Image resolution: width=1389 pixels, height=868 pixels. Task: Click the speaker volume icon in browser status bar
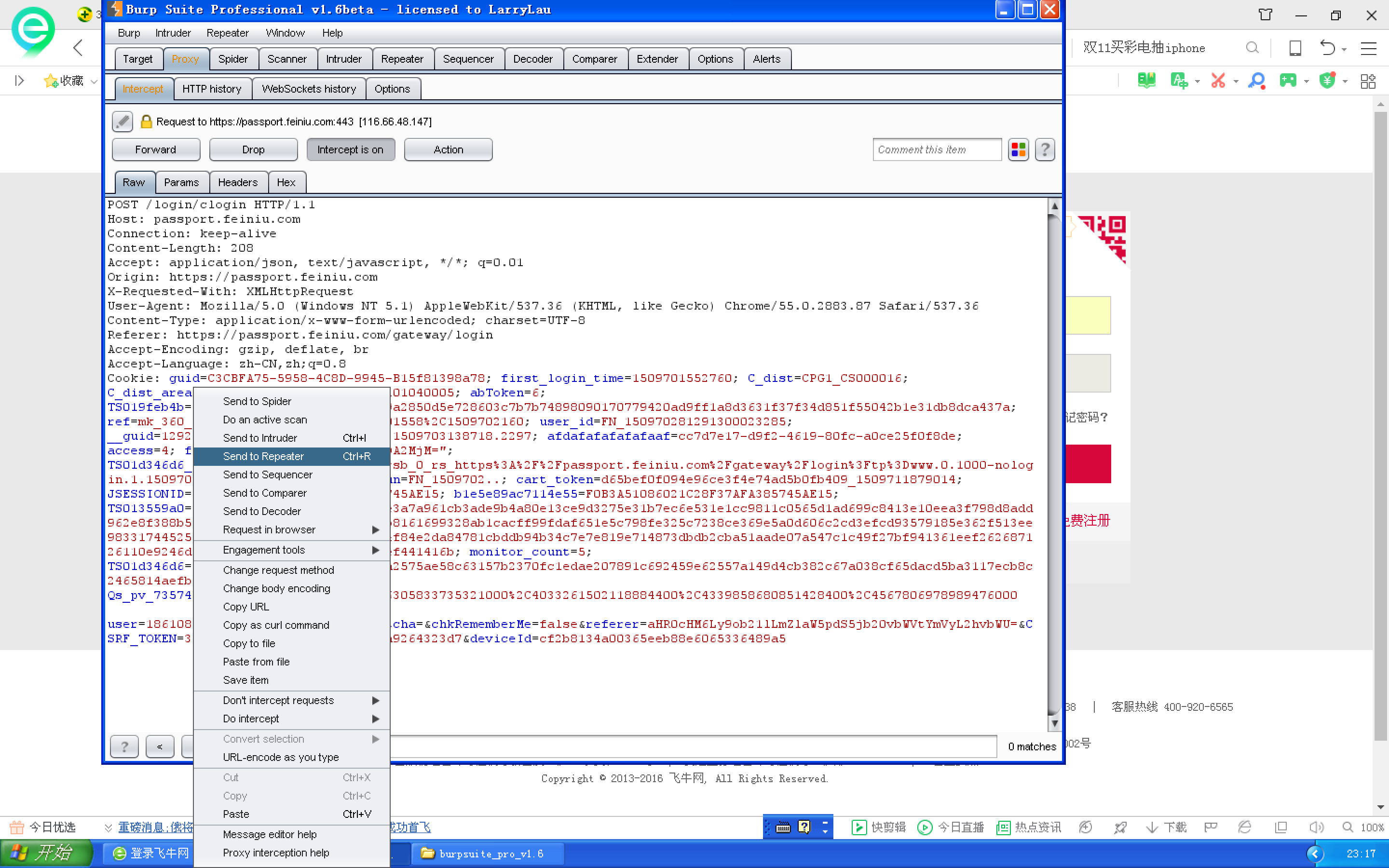[x=1316, y=827]
